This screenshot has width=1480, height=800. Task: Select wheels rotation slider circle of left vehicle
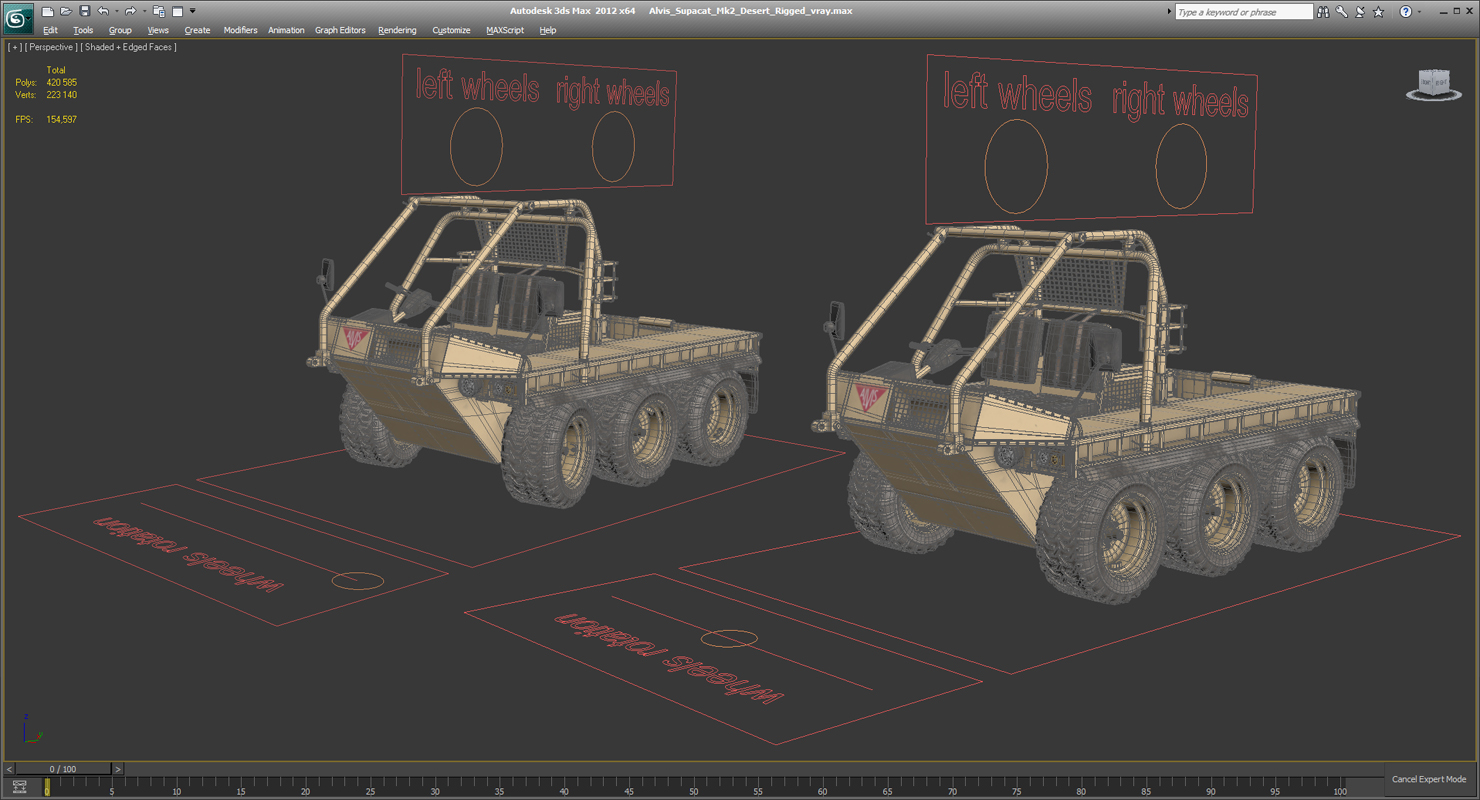tap(357, 581)
